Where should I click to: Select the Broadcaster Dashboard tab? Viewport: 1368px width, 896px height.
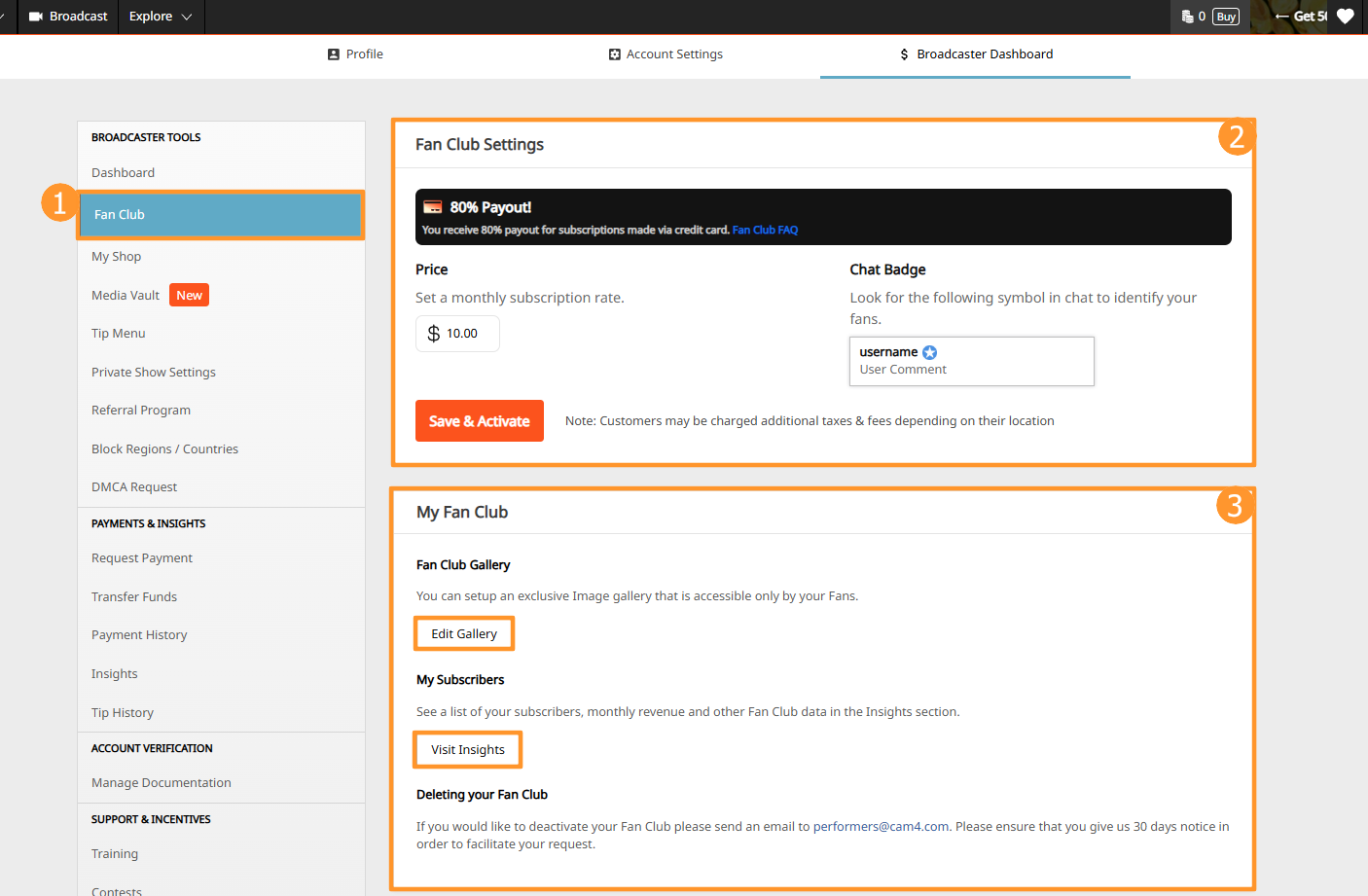coord(975,54)
